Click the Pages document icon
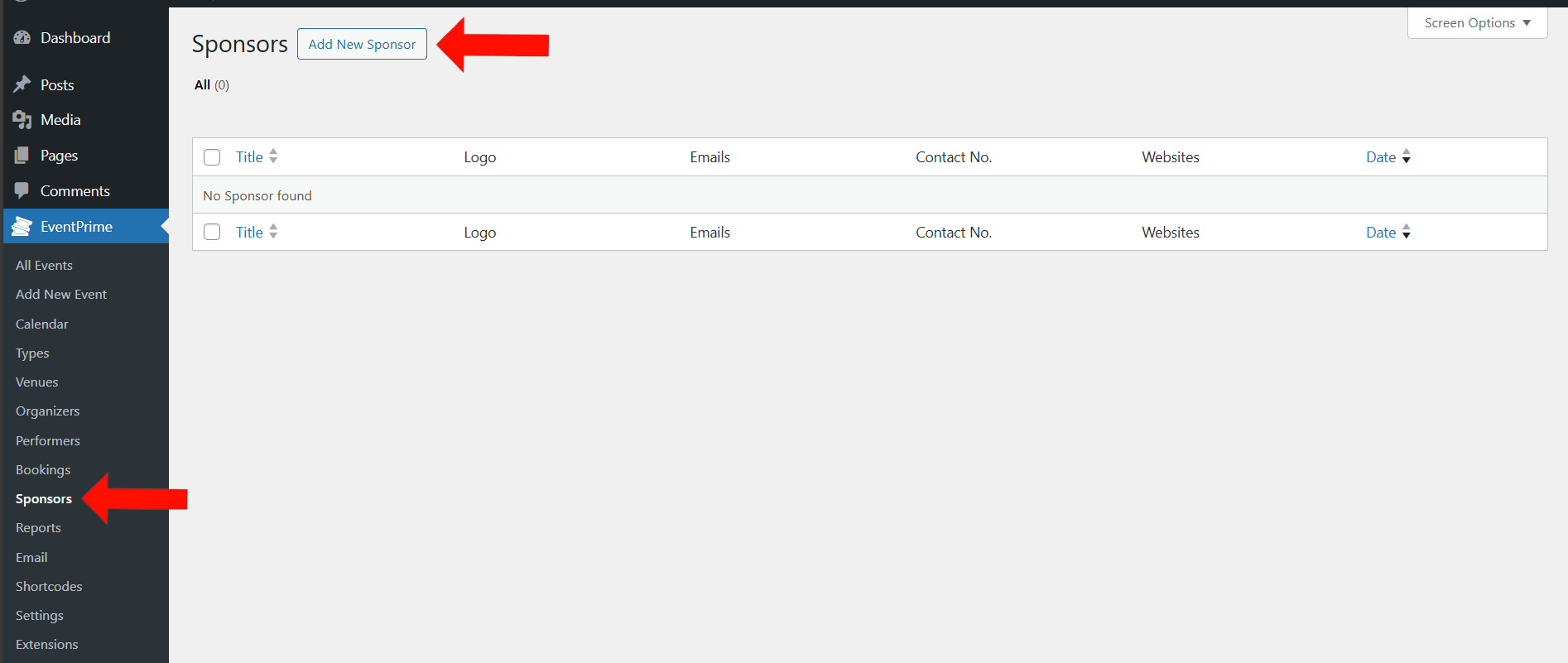1568x663 pixels. pos(22,156)
